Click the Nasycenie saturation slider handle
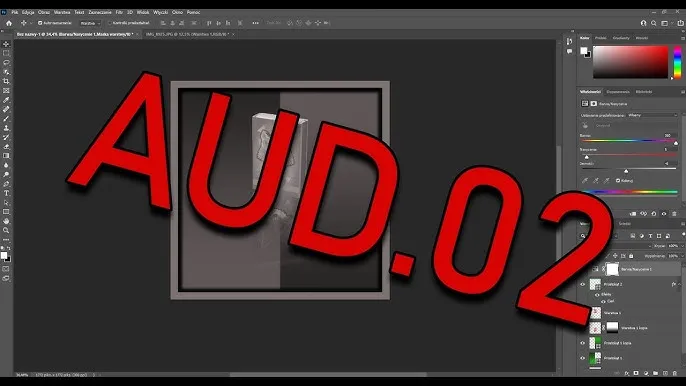 click(x=587, y=157)
